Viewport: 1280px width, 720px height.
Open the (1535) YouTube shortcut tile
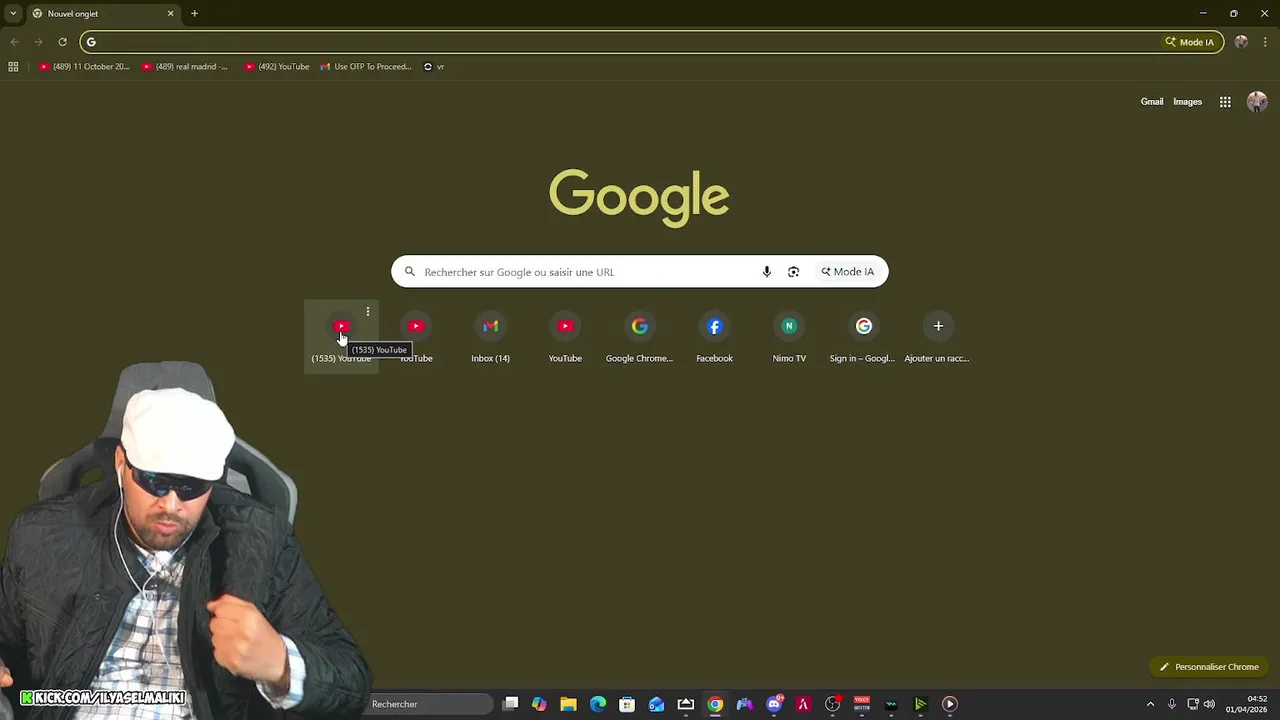point(341,337)
